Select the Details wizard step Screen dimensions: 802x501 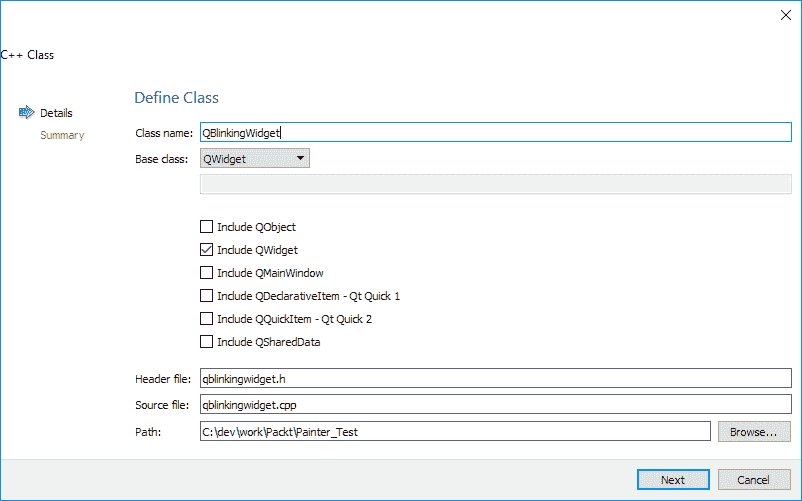(56, 113)
